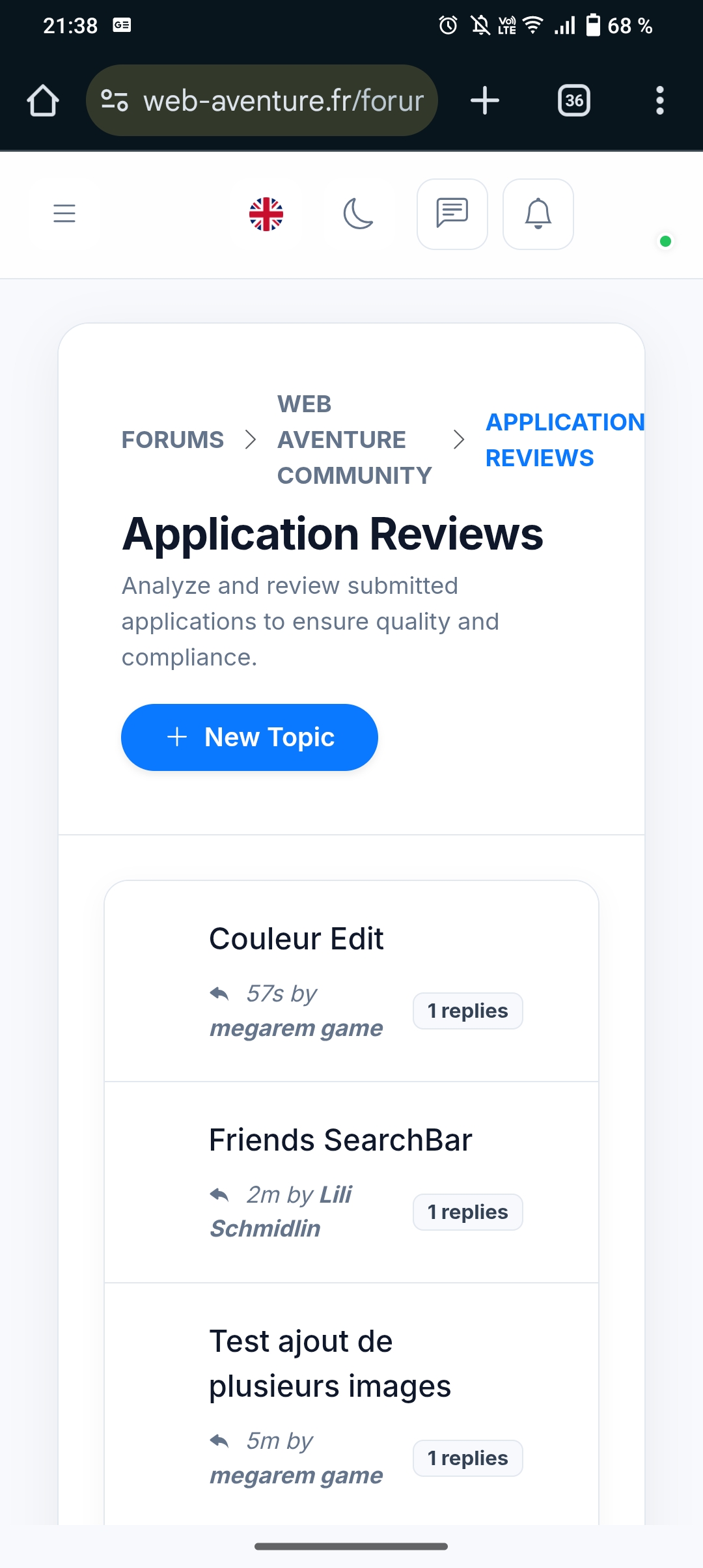Select Application Reviews breadcrumb
This screenshot has height=1568, width=703.
pyautogui.click(x=564, y=440)
